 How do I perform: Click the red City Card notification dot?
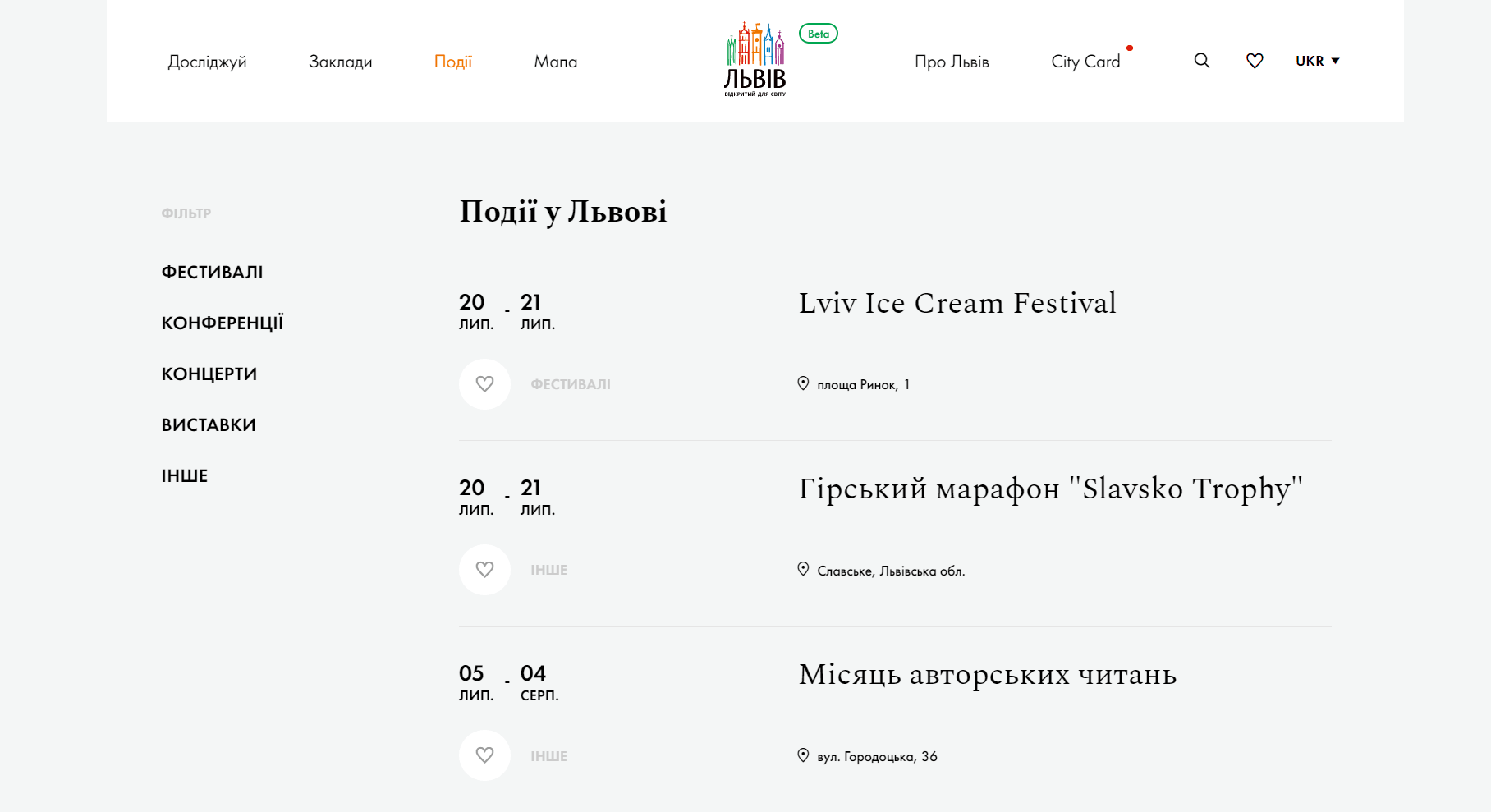1130,48
